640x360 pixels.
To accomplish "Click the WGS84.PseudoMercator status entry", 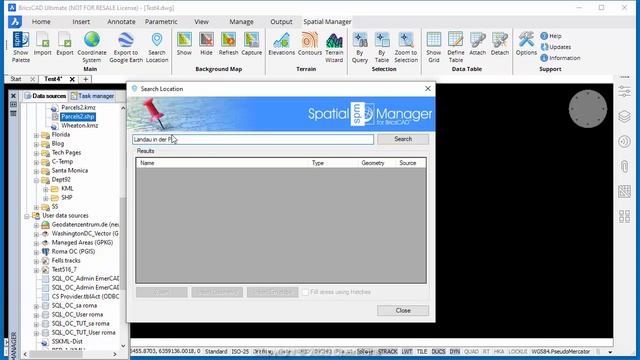I will point(560,351).
